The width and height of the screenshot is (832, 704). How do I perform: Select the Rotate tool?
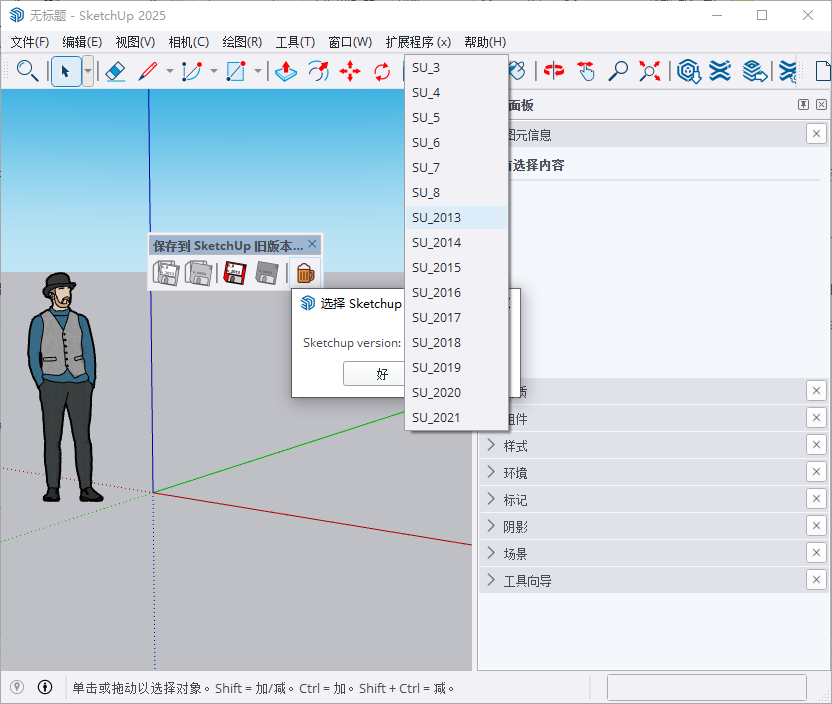[x=381, y=71]
